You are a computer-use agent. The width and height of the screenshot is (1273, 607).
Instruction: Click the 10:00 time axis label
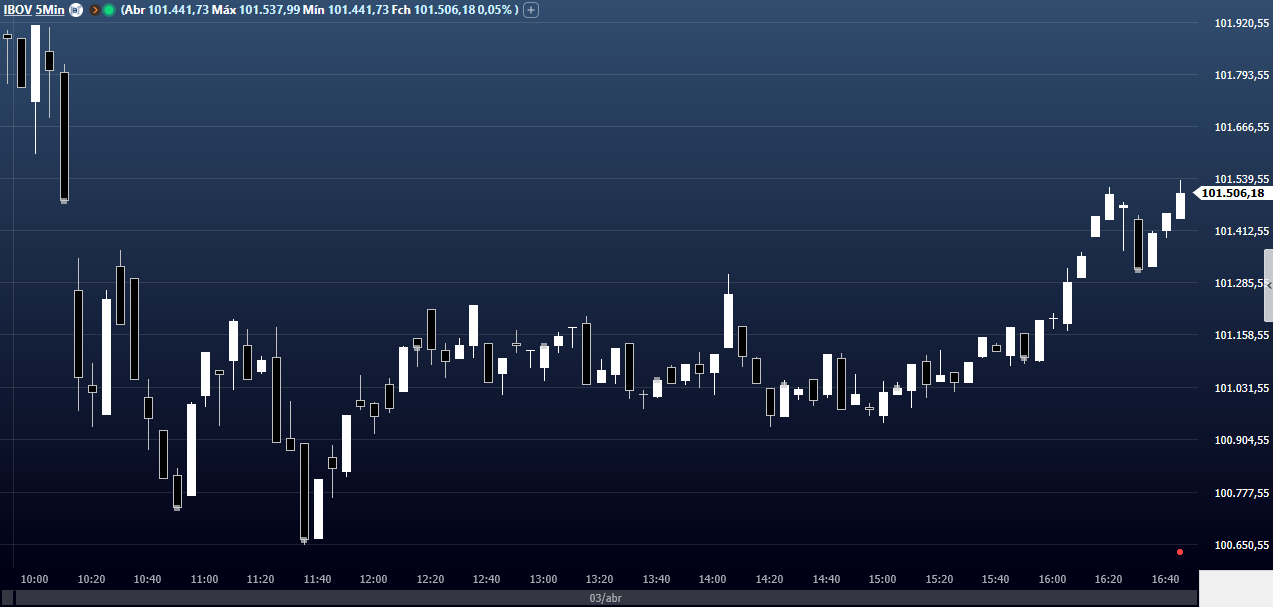coord(34,579)
